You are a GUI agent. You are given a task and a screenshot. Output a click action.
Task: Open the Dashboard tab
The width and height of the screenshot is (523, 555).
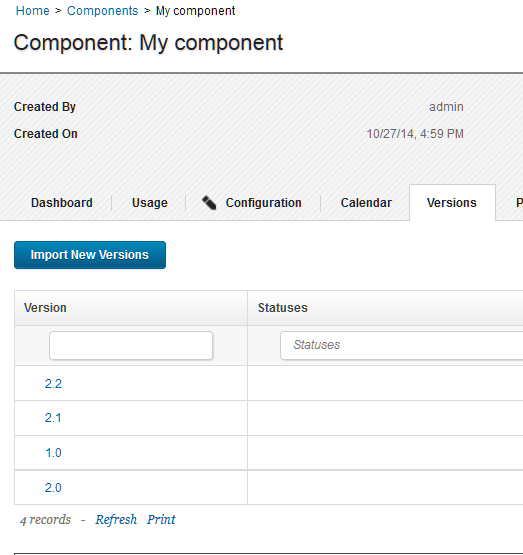pyautogui.click(x=62, y=203)
